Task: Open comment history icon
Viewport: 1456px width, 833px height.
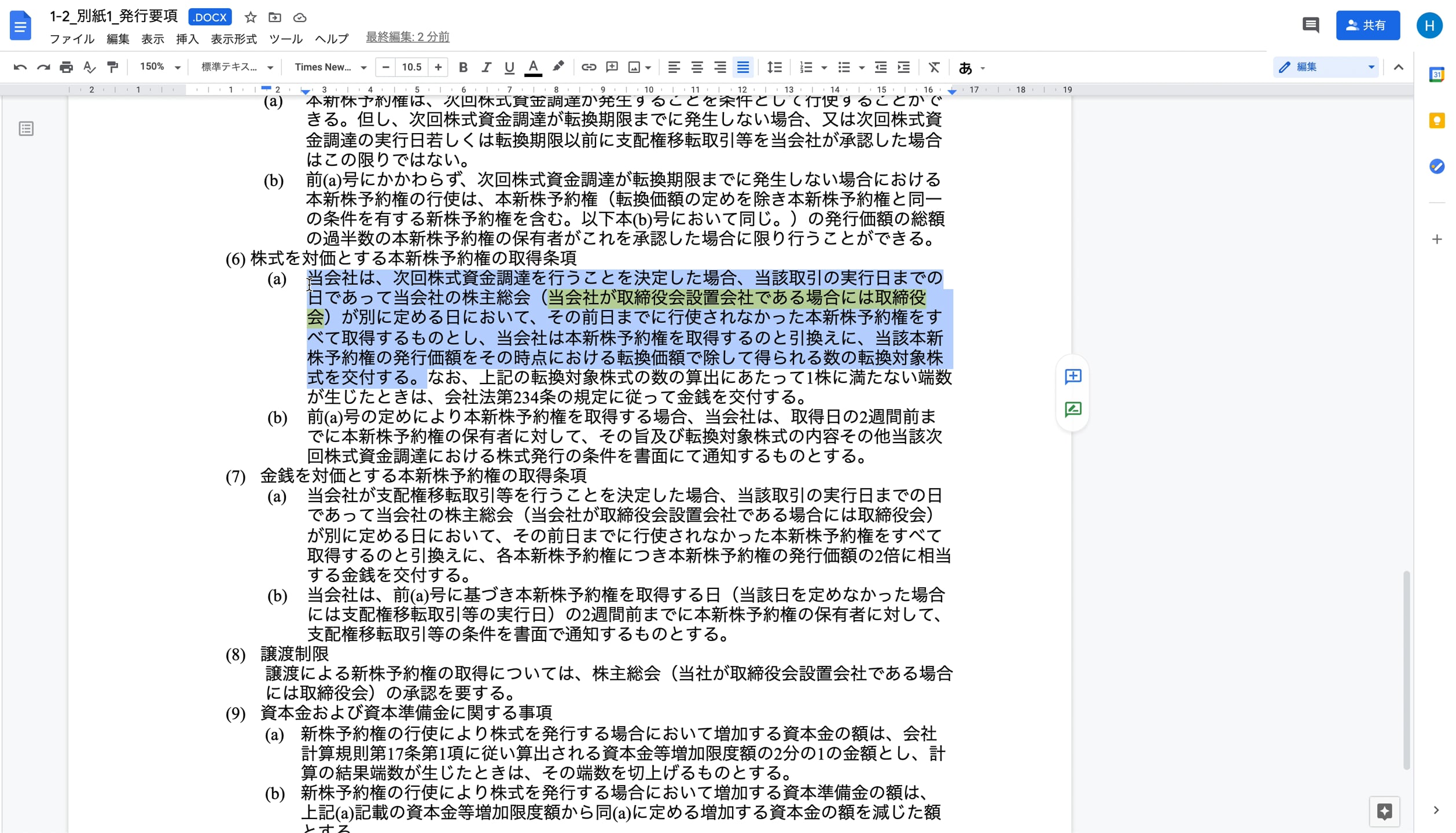Action: [1310, 25]
